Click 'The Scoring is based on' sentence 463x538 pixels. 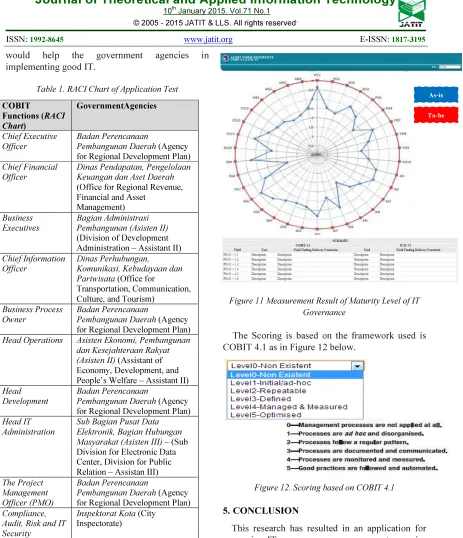pos(324,341)
